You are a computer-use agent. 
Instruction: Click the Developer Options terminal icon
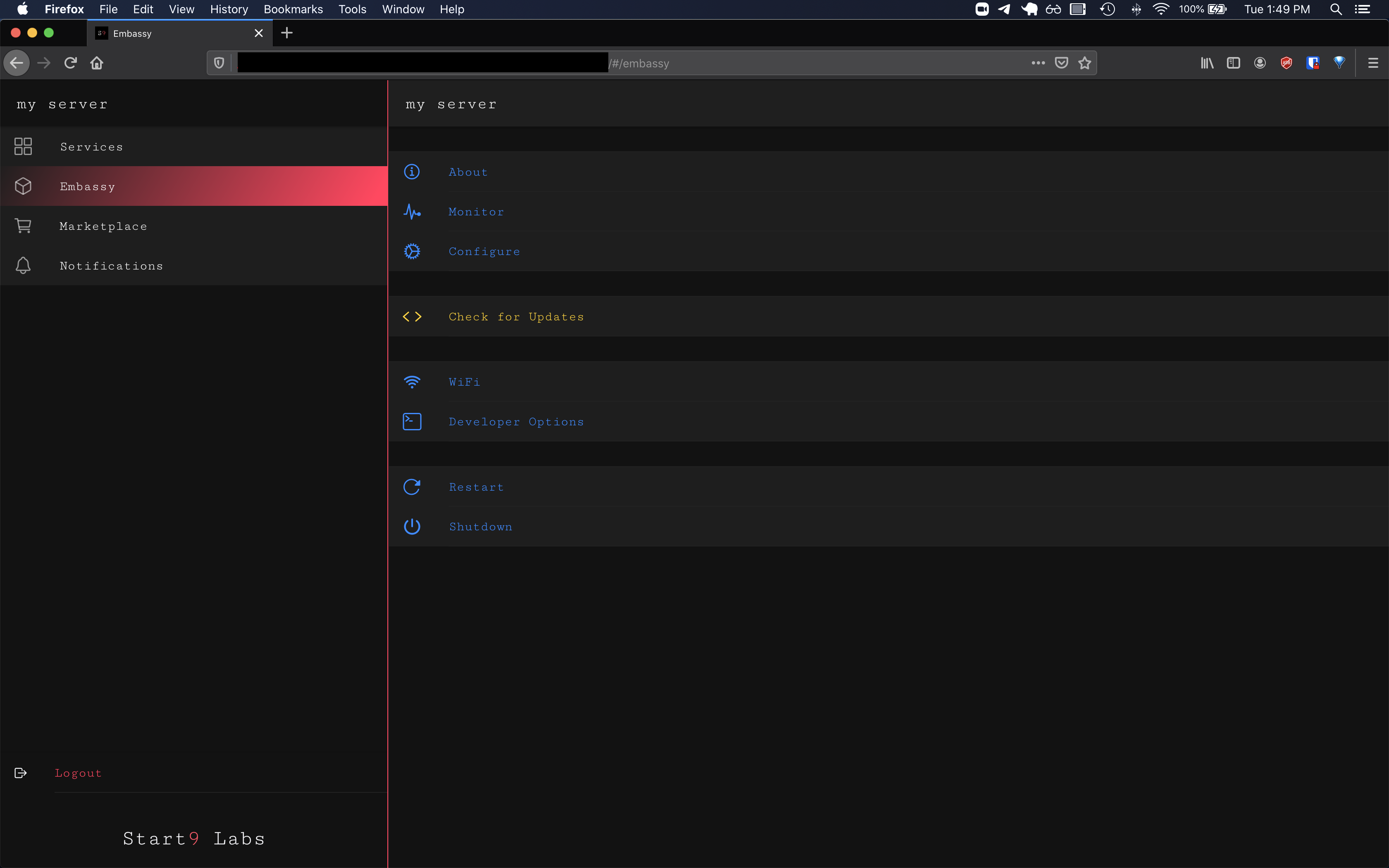pyautogui.click(x=412, y=421)
